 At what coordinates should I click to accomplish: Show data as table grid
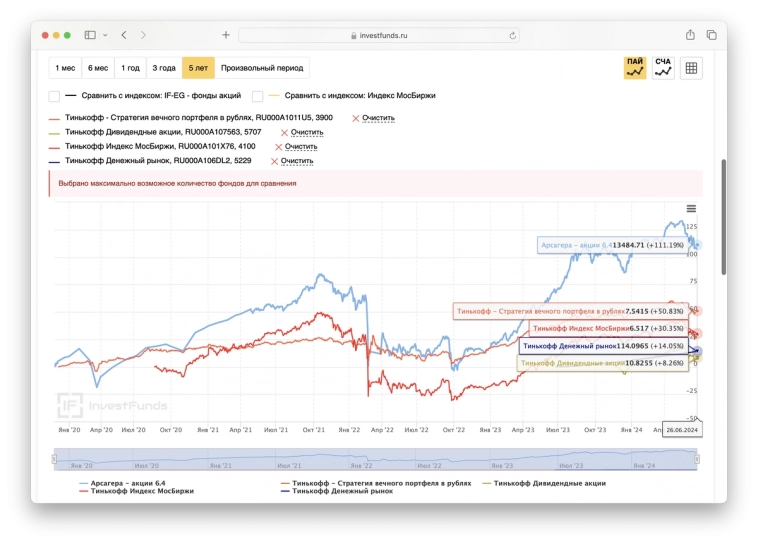click(x=691, y=68)
